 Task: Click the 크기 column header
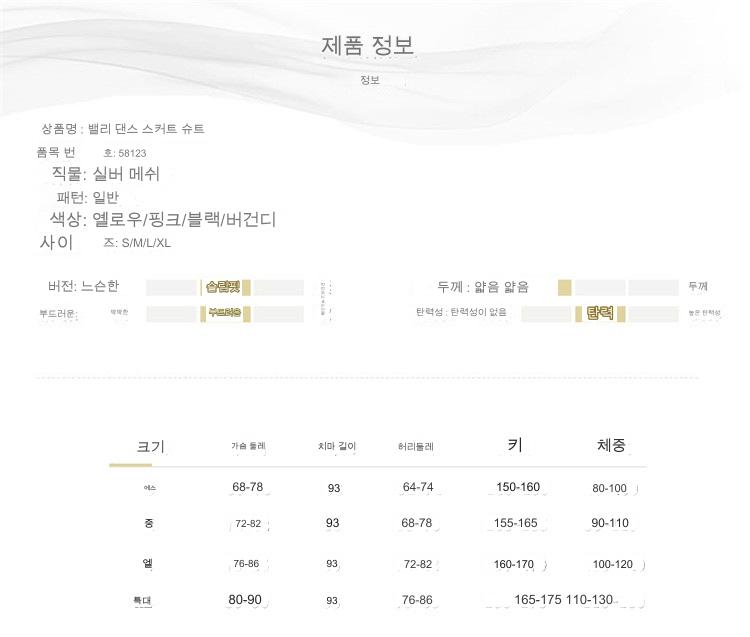click(150, 446)
